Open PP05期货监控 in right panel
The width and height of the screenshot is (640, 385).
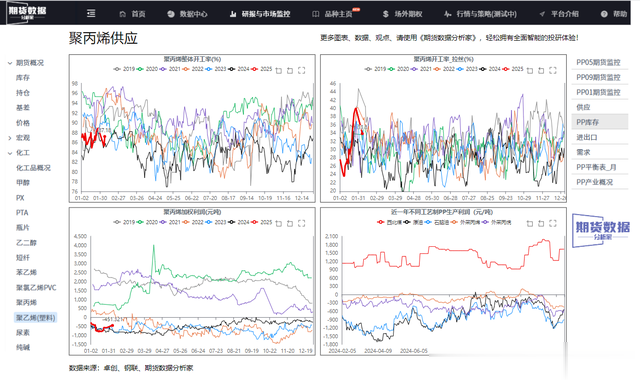[x=599, y=62]
